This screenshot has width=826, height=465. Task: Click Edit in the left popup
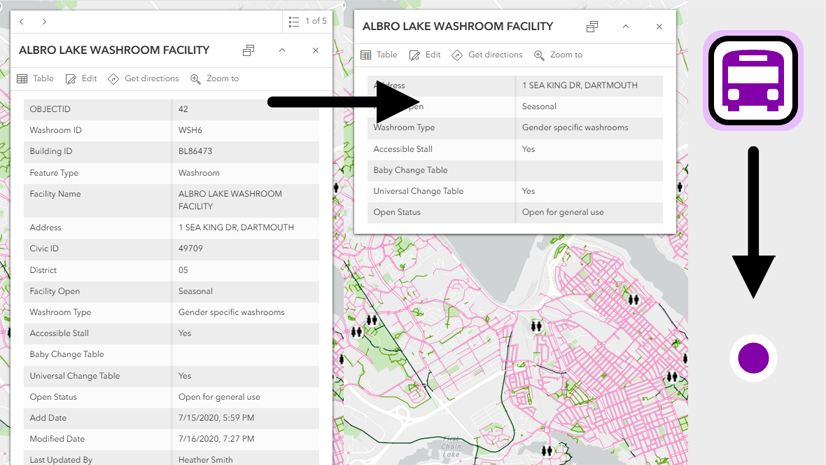81,78
